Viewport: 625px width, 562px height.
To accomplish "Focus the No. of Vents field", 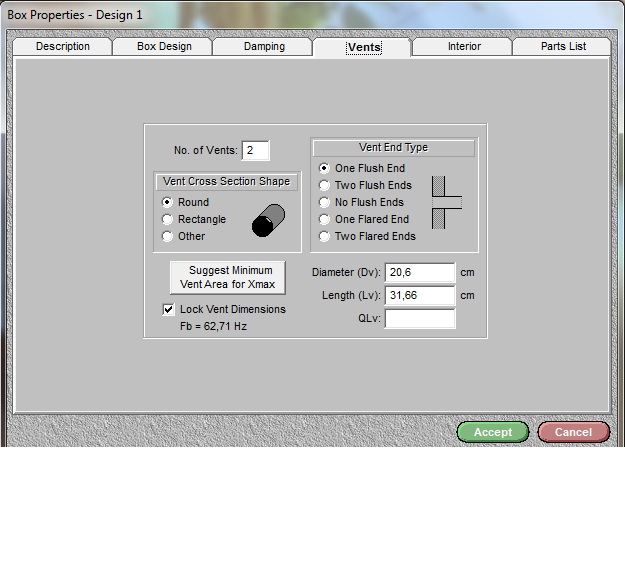I will coord(256,151).
